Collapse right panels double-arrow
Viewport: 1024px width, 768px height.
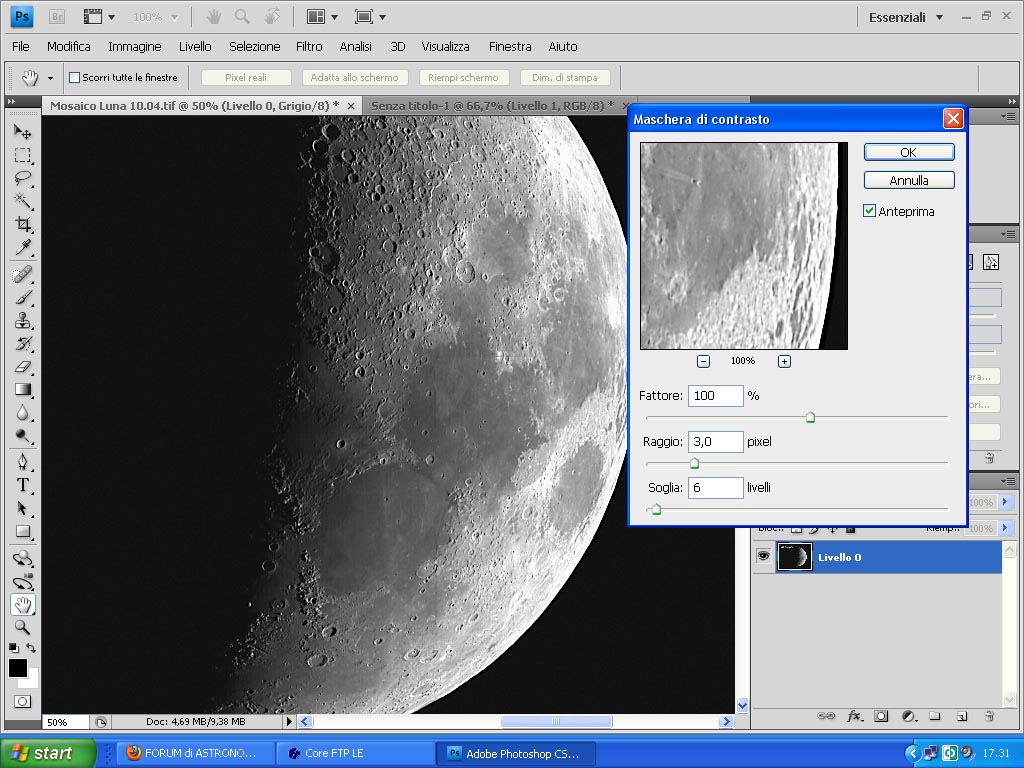coord(1012,101)
